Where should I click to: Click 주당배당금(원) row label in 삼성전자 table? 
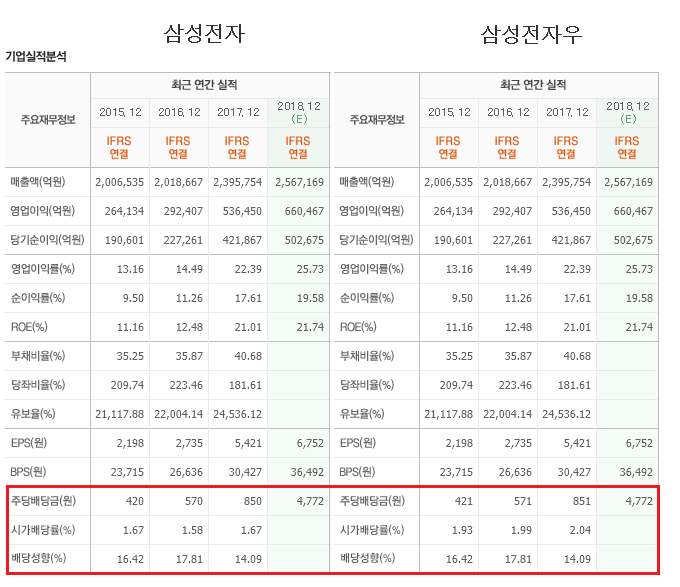pyautogui.click(x=43, y=501)
